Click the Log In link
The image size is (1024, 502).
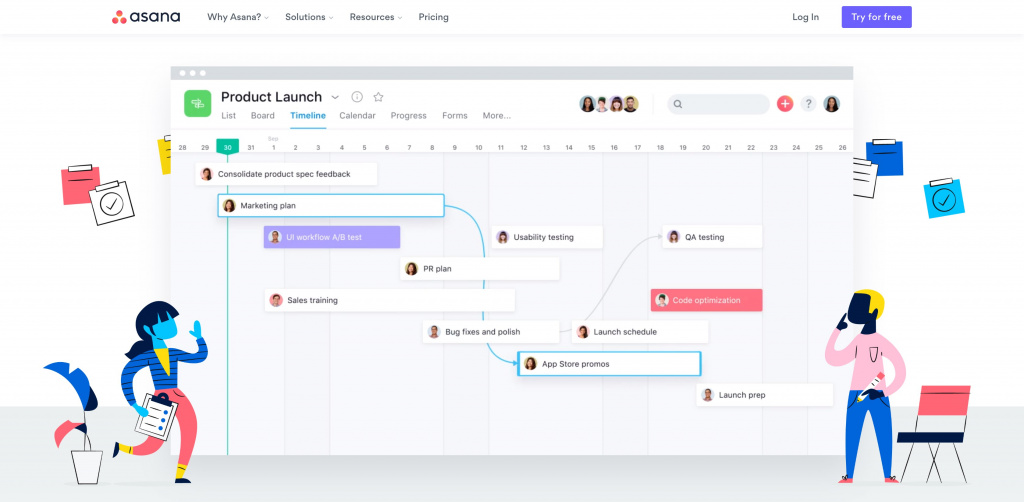(805, 17)
